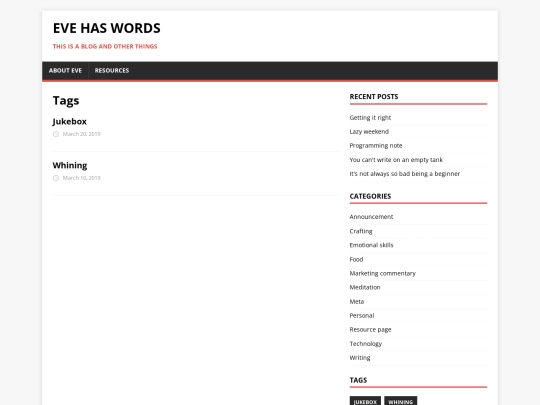Click the clock icon beside March 20, 2019
The image size is (540, 405).
56,134
